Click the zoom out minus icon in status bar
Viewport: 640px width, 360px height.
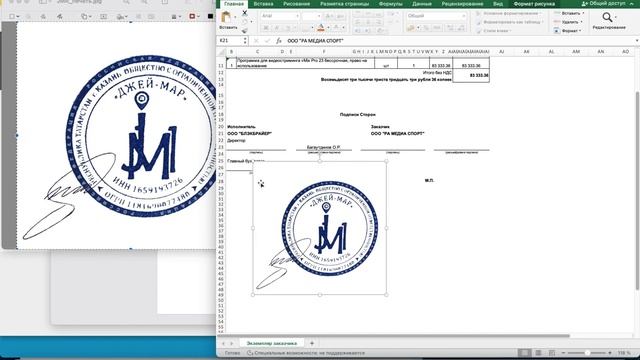pos(564,353)
